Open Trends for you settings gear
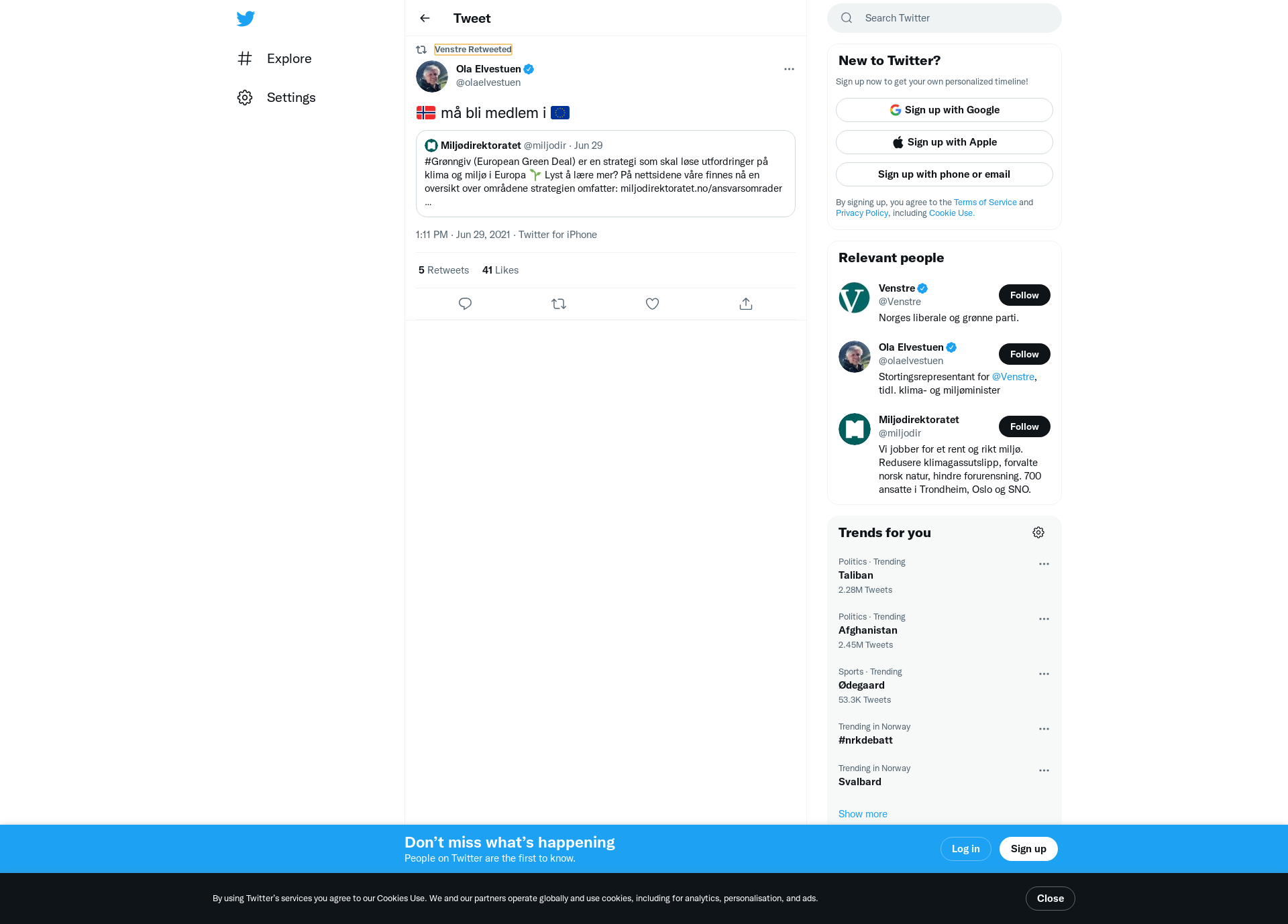 pyautogui.click(x=1038, y=532)
